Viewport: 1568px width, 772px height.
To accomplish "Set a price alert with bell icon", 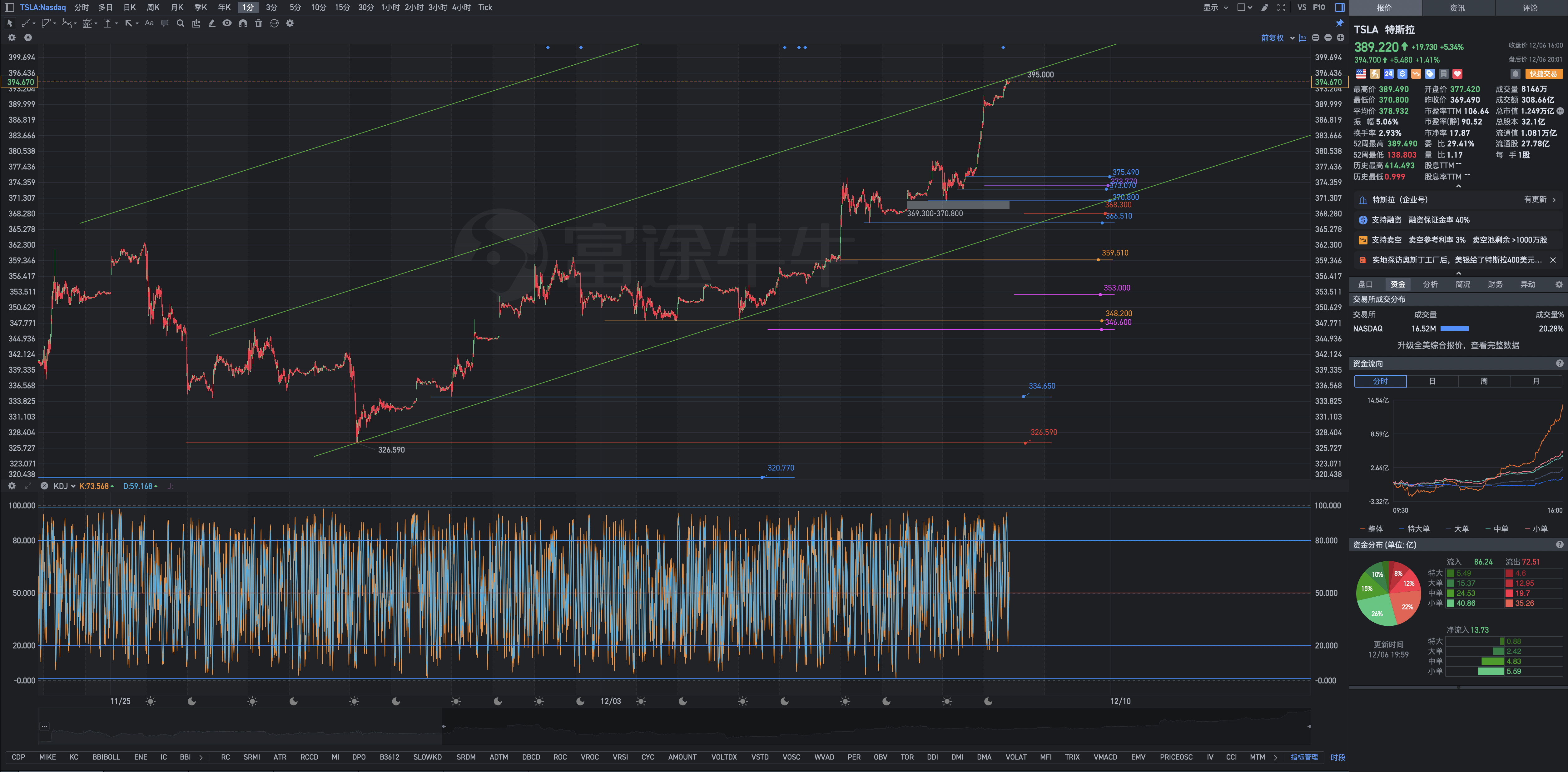I will (x=1516, y=74).
